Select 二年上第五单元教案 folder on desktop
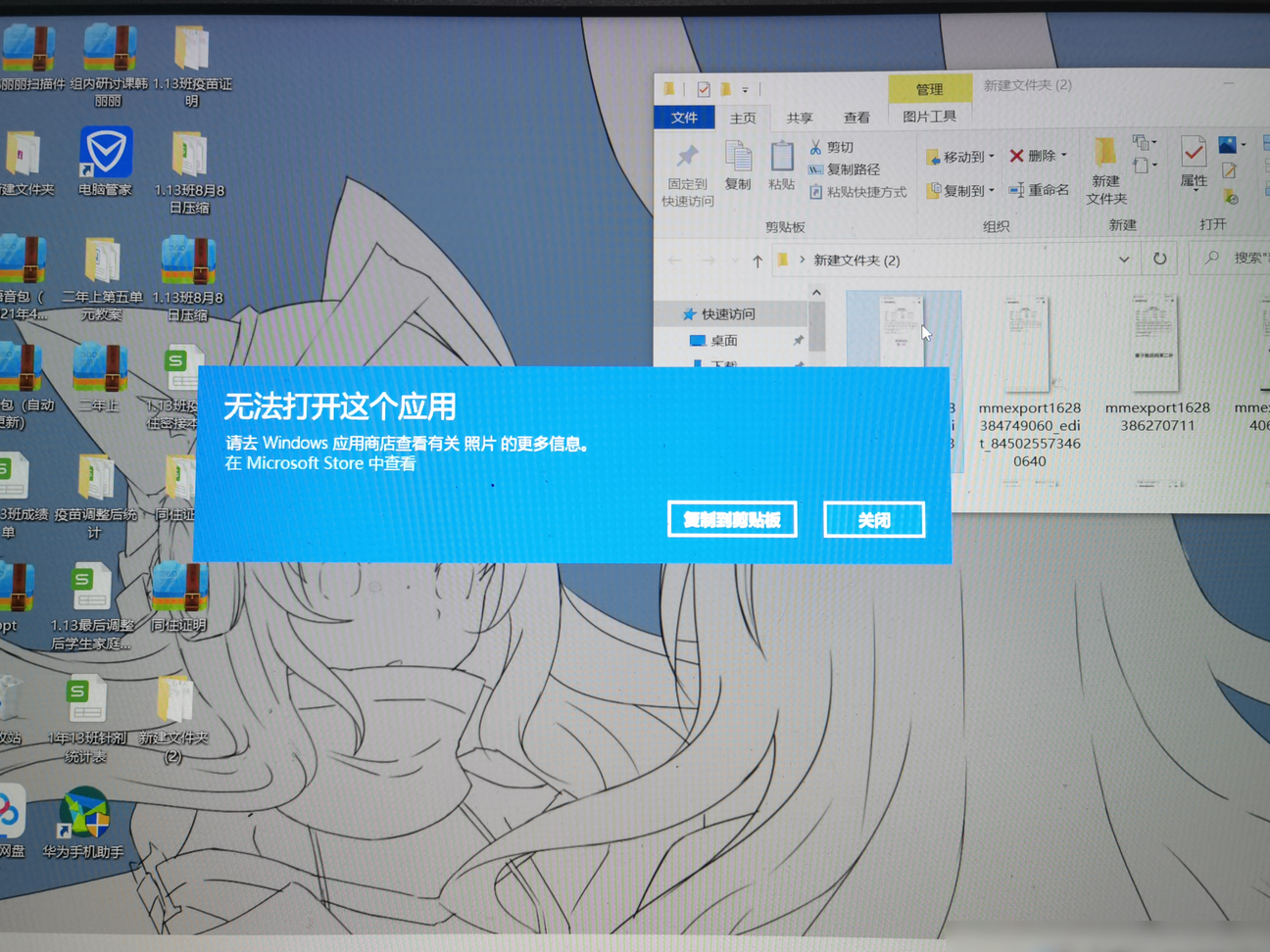Viewport: 1270px width, 952px height. tap(102, 279)
